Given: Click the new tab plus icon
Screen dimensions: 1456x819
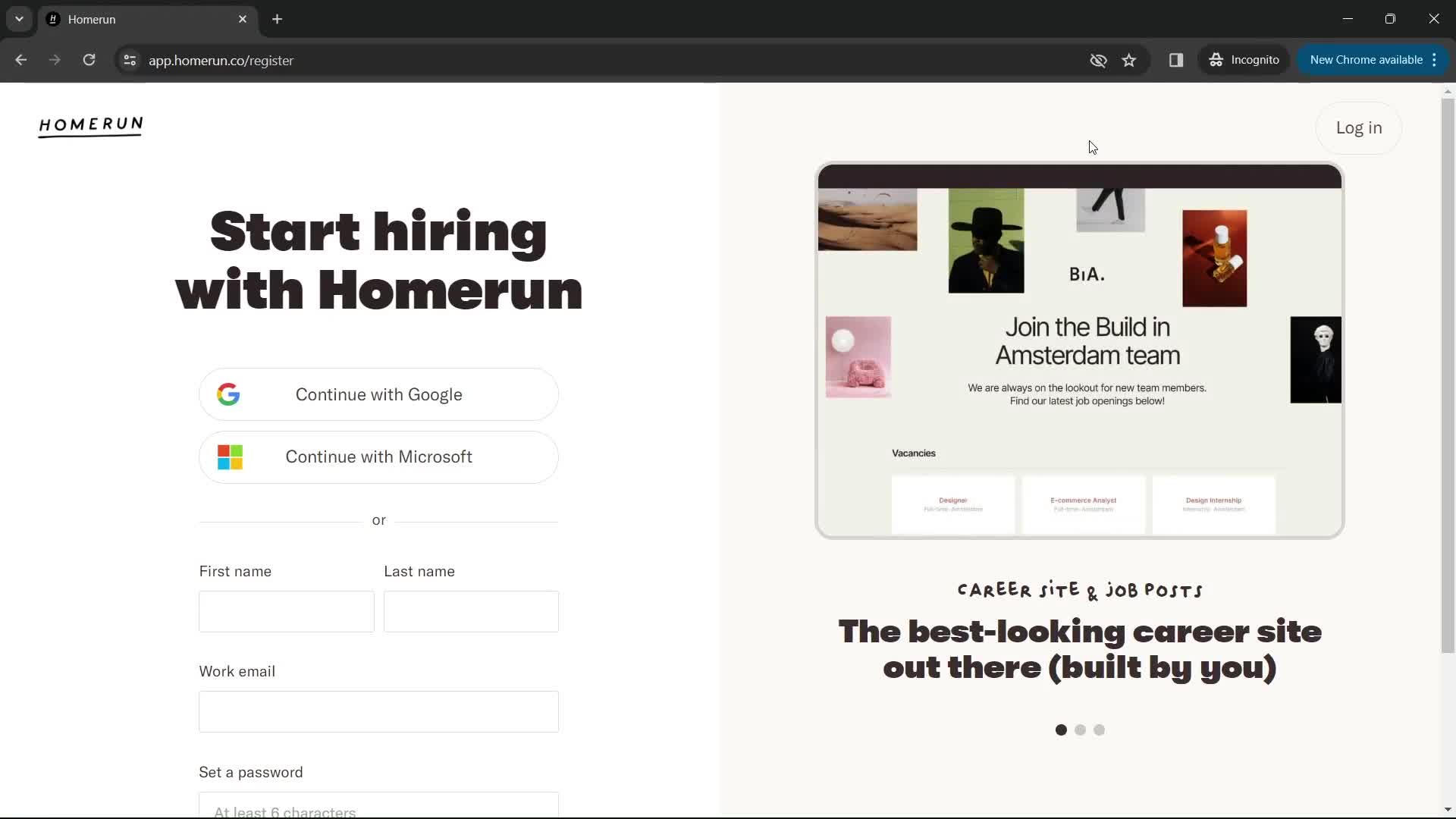Looking at the screenshot, I should click(278, 19).
